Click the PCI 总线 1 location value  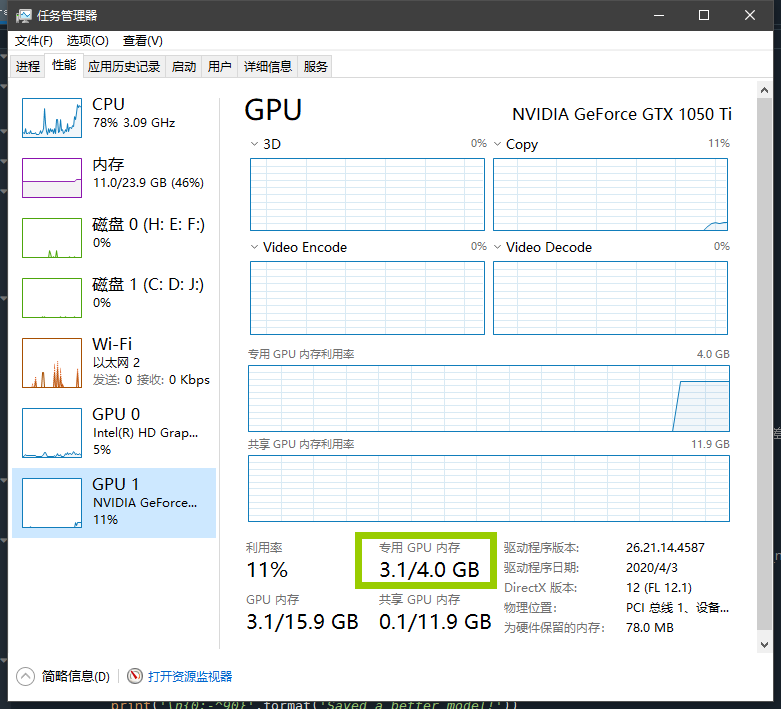(677, 607)
